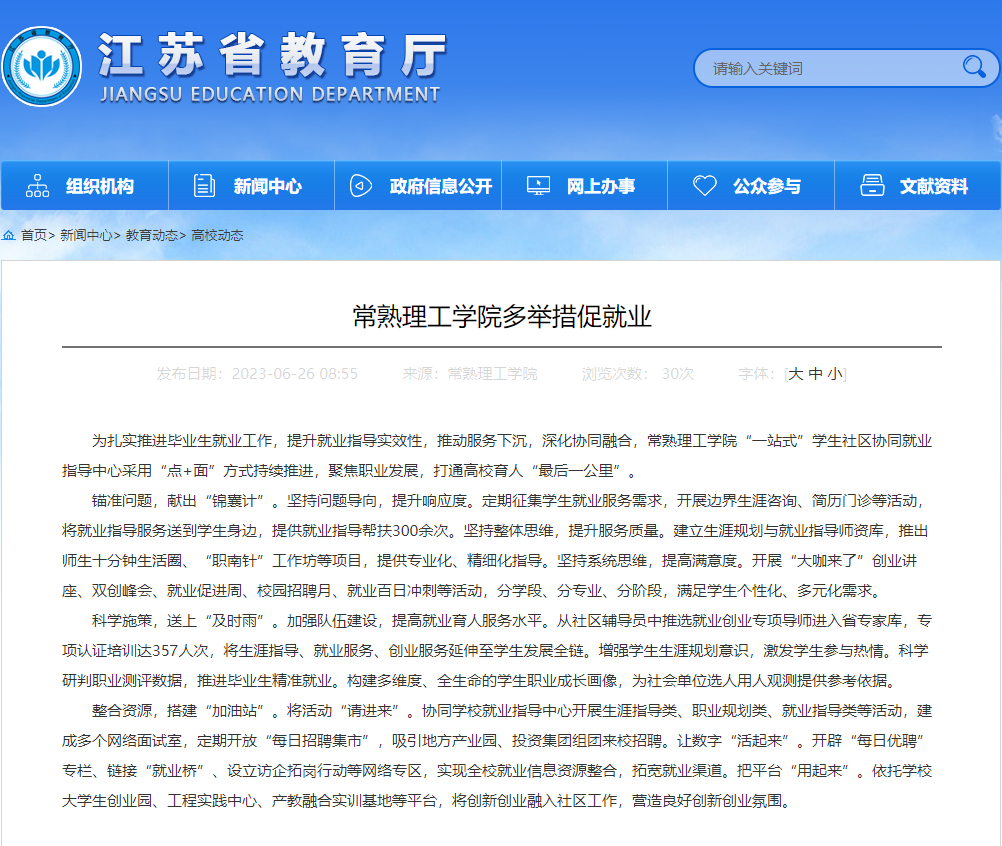Click the article title 常熟理工学院多举措促就业
The height and width of the screenshot is (846, 1002).
pos(502,316)
